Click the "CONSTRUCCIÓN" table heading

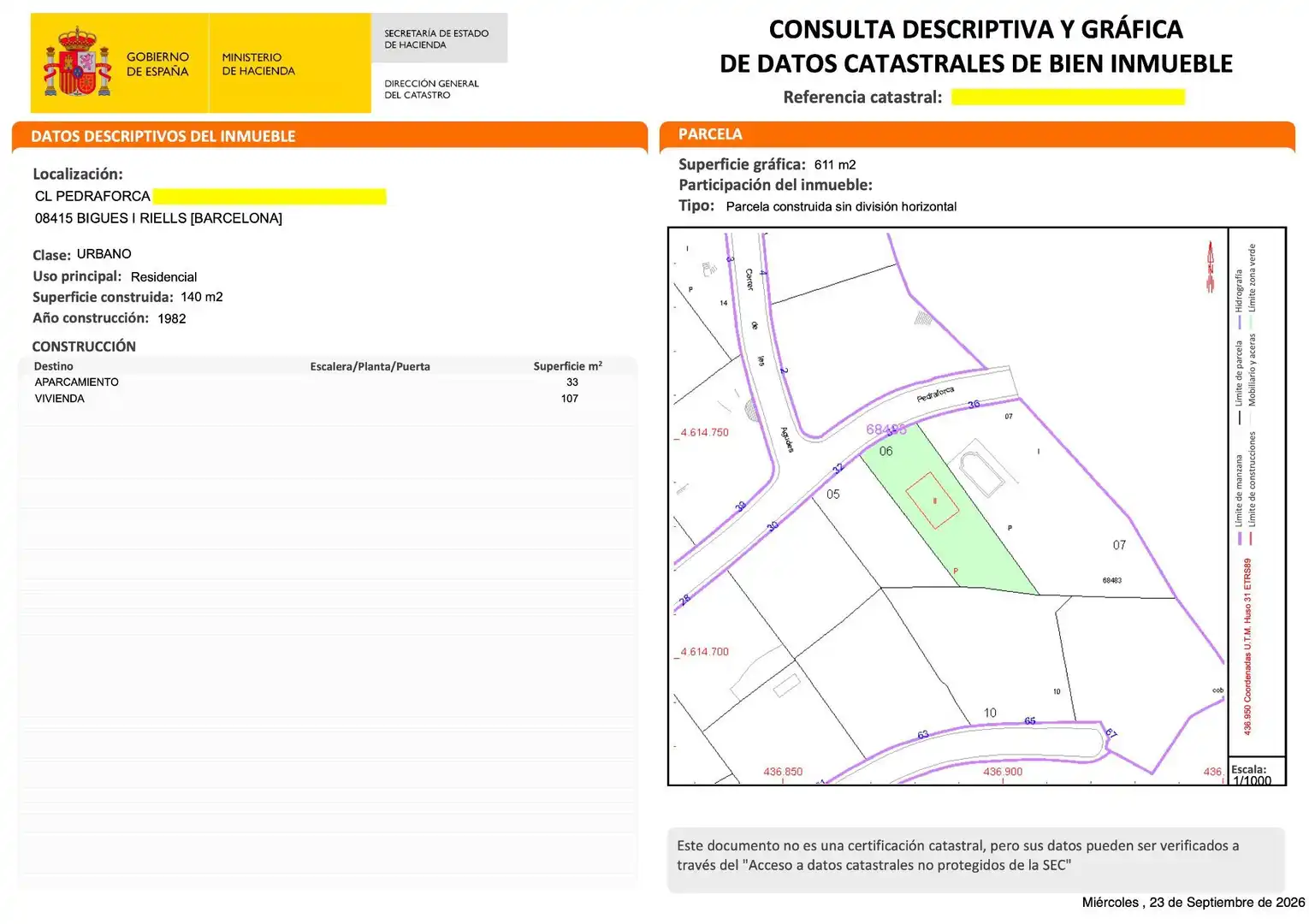(84, 346)
